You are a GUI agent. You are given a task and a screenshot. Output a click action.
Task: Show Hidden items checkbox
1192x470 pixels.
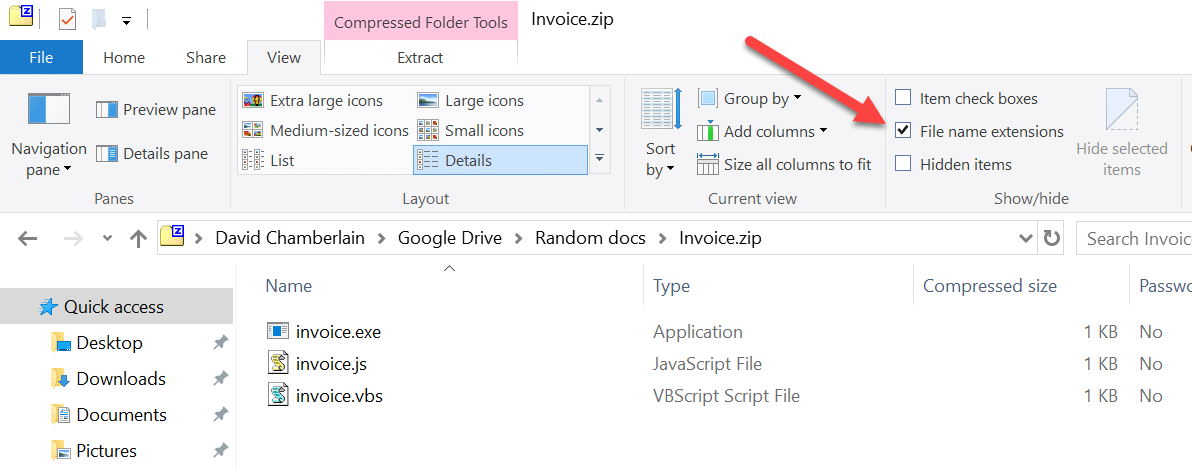(x=903, y=164)
